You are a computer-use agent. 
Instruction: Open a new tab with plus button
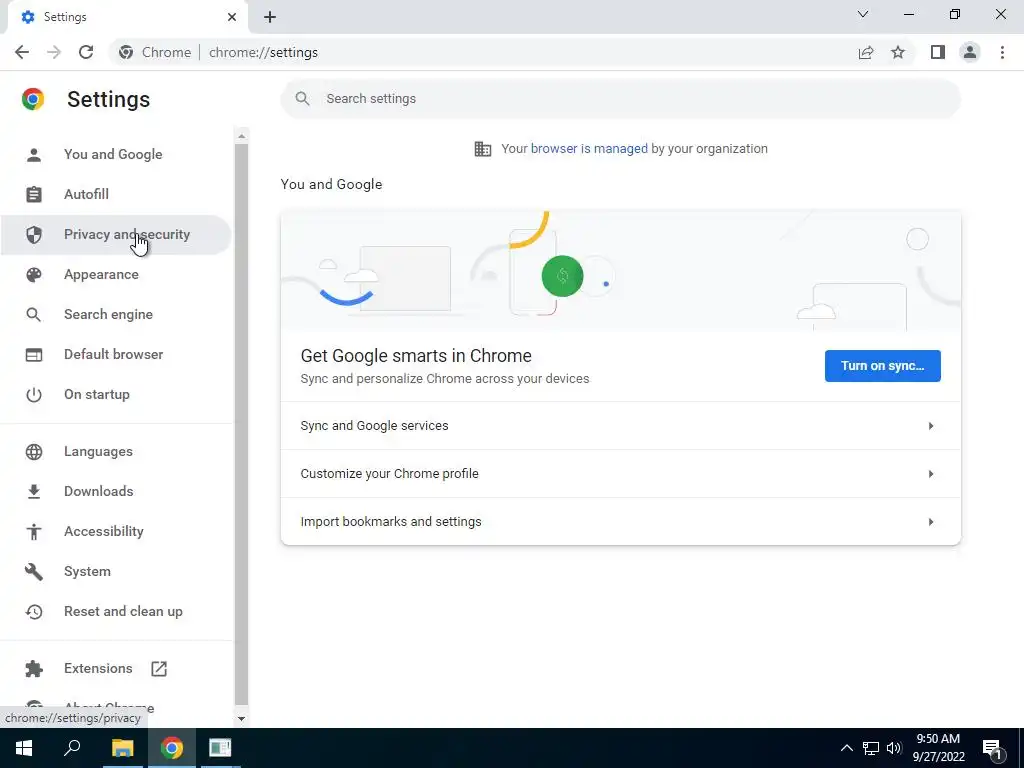270,17
